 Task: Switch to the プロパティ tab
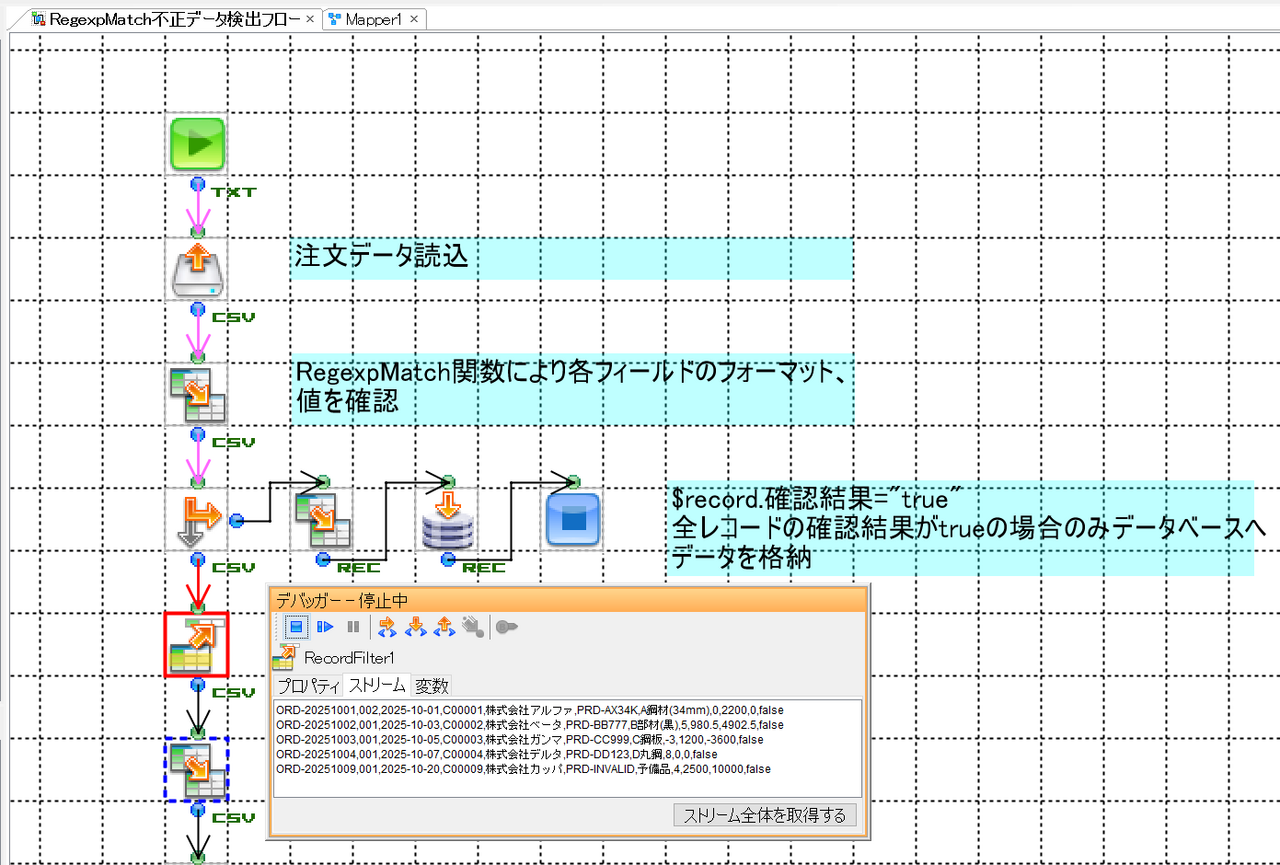pyautogui.click(x=308, y=685)
